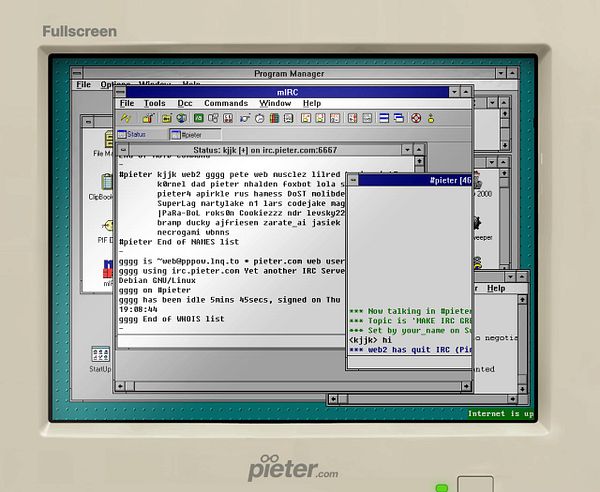Click the Received Files toolbar icon

coord(352,118)
